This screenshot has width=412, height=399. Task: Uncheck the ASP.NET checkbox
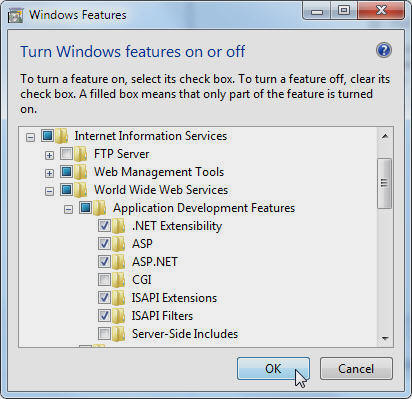(x=104, y=261)
